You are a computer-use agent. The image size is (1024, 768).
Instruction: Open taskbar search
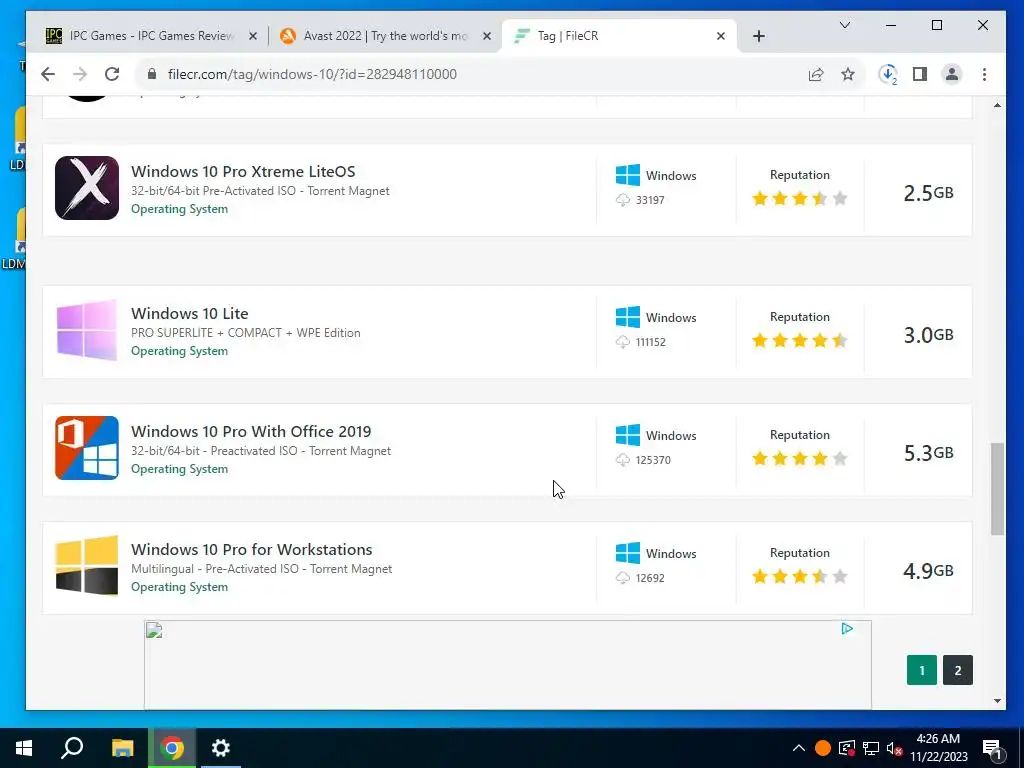[x=72, y=748]
